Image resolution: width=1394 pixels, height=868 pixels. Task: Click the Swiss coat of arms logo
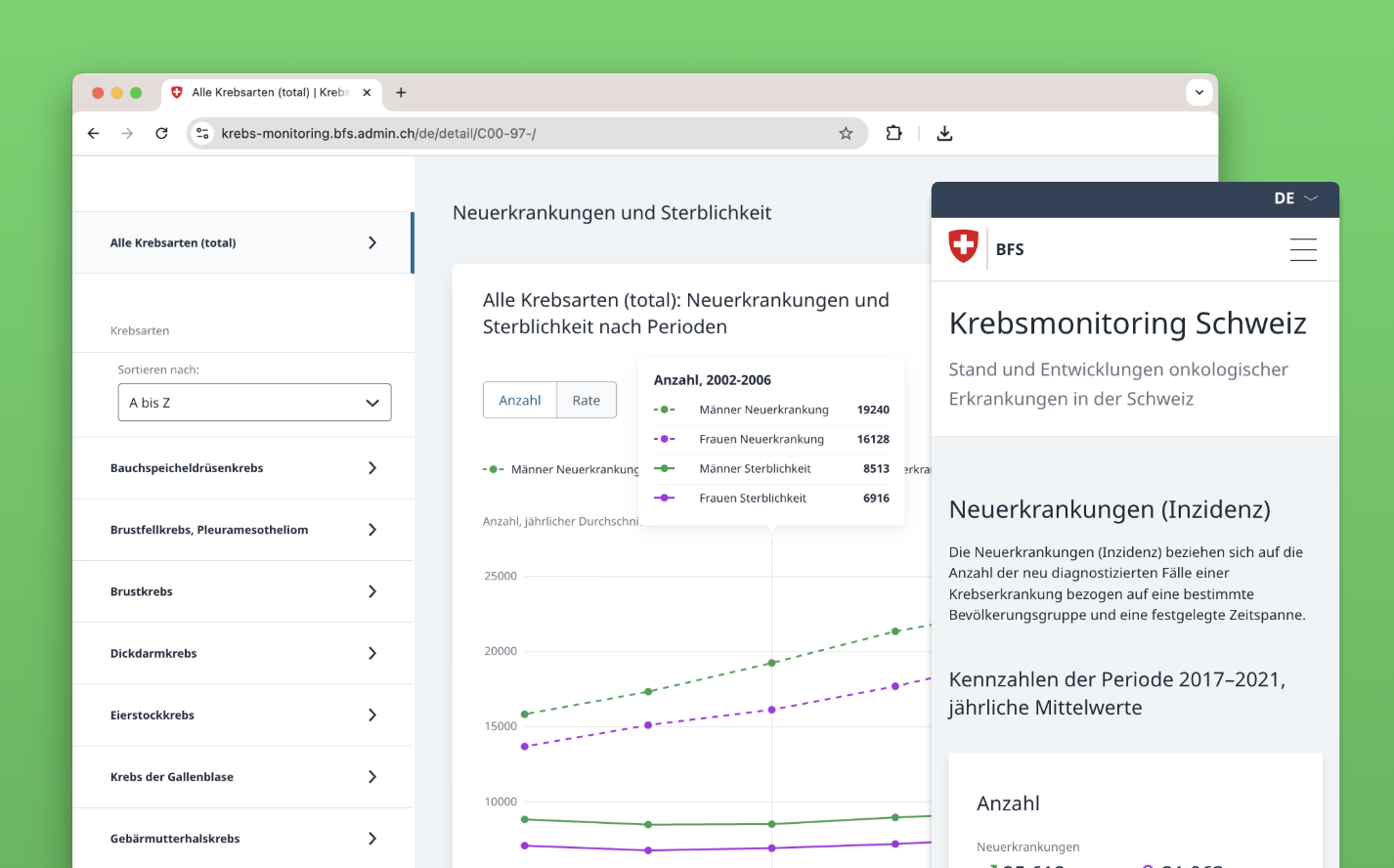click(964, 246)
